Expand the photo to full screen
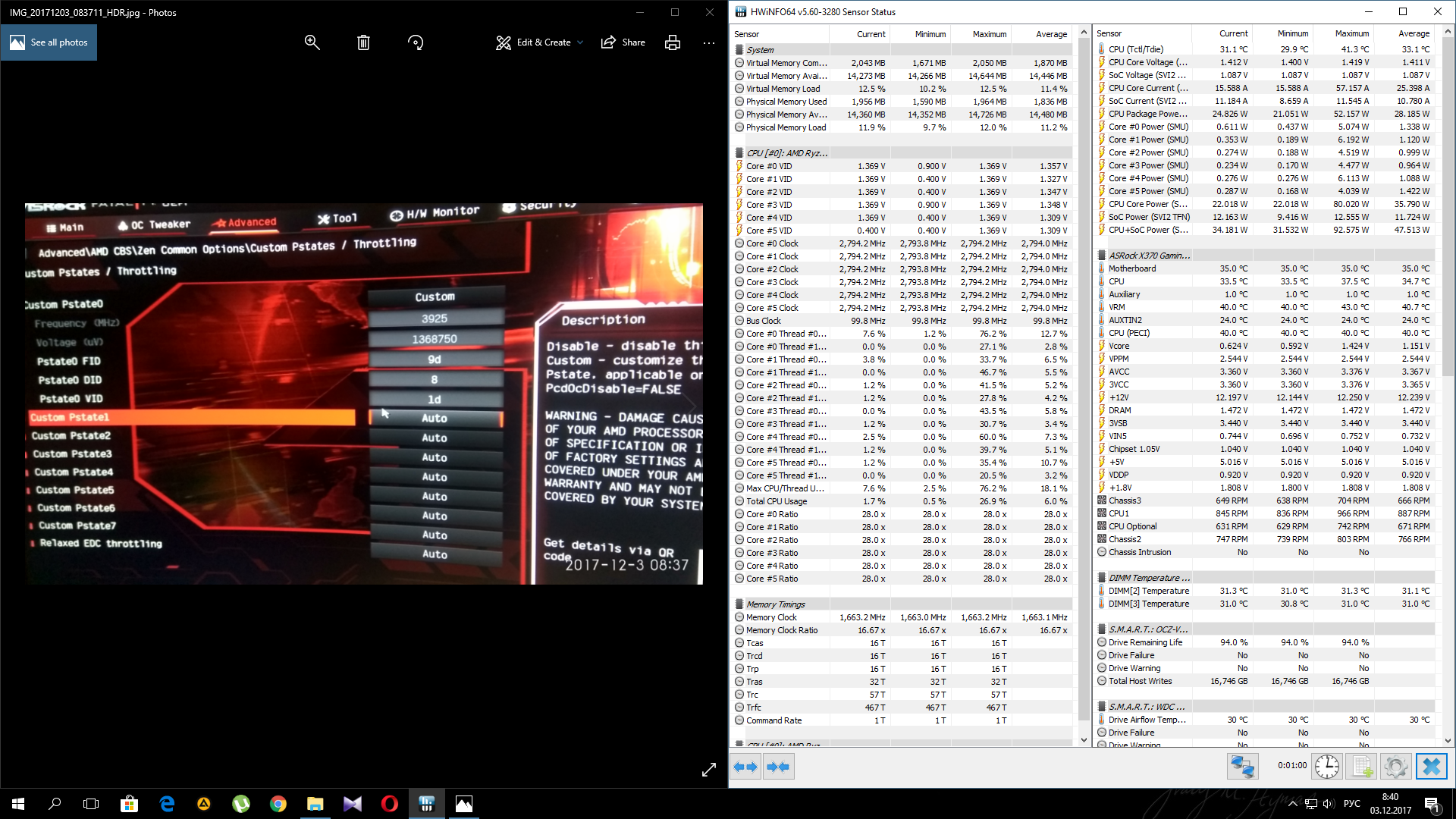Viewport: 1456px width, 819px height. pyautogui.click(x=709, y=770)
